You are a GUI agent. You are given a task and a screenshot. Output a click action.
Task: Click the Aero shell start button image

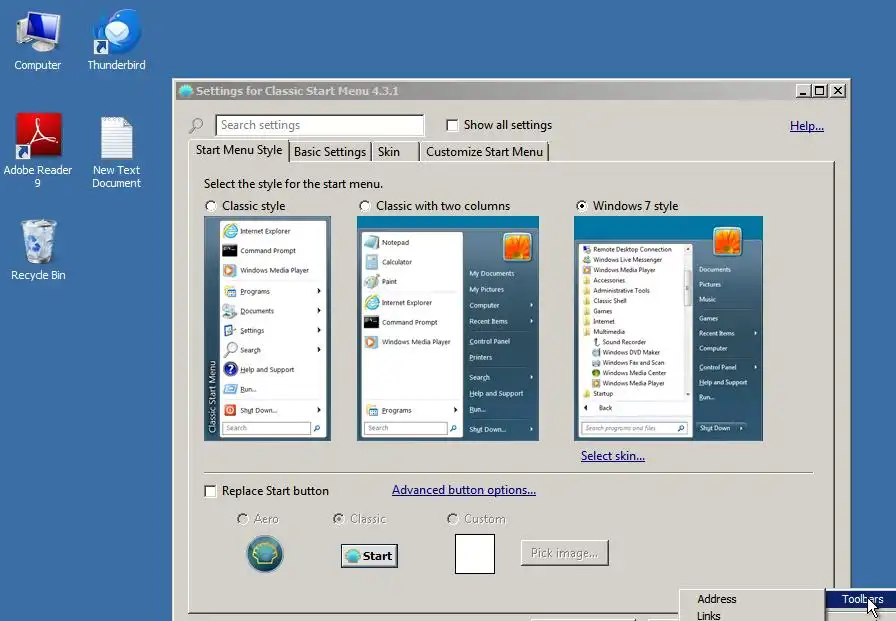pos(265,554)
